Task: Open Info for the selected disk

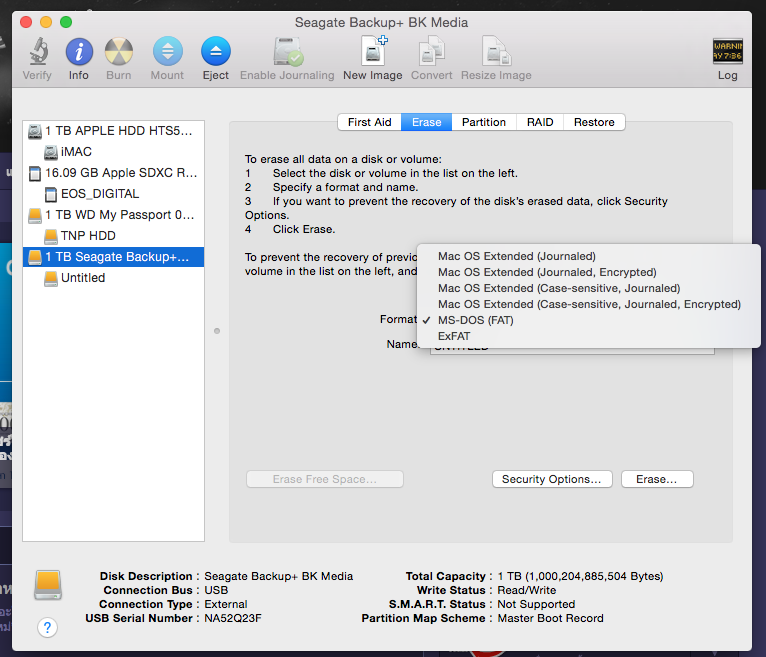Action: (x=79, y=51)
